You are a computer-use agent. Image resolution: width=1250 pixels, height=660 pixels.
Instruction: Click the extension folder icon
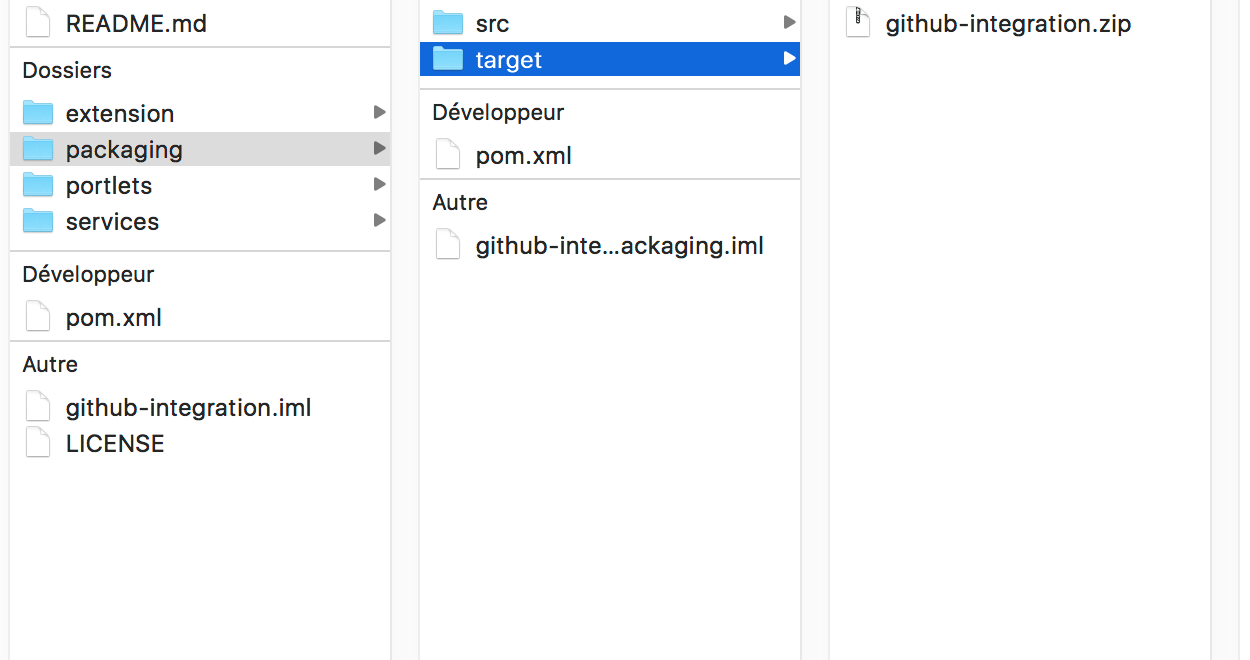pos(38,113)
